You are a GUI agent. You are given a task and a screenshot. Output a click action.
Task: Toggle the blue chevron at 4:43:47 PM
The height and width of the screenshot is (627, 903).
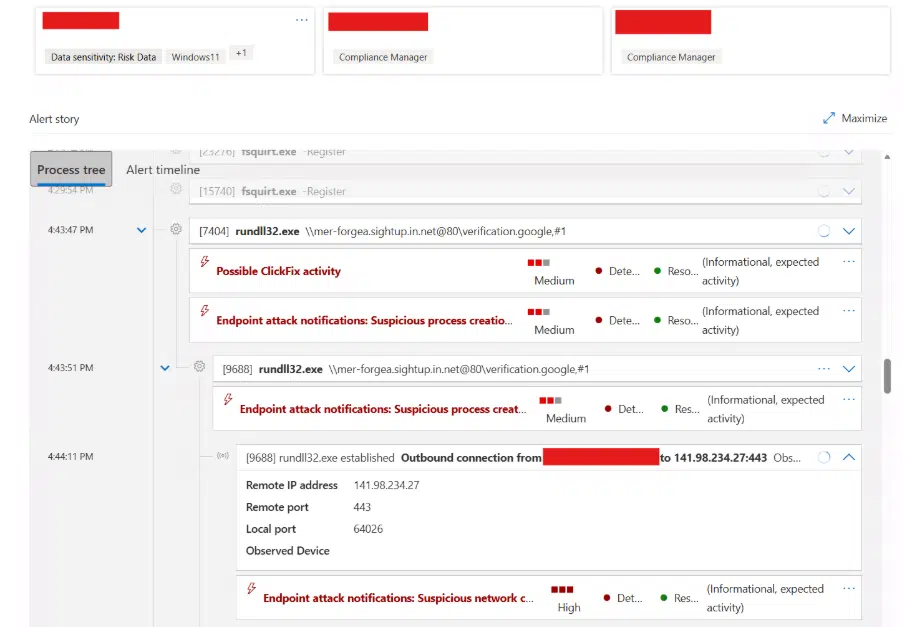[x=140, y=229]
